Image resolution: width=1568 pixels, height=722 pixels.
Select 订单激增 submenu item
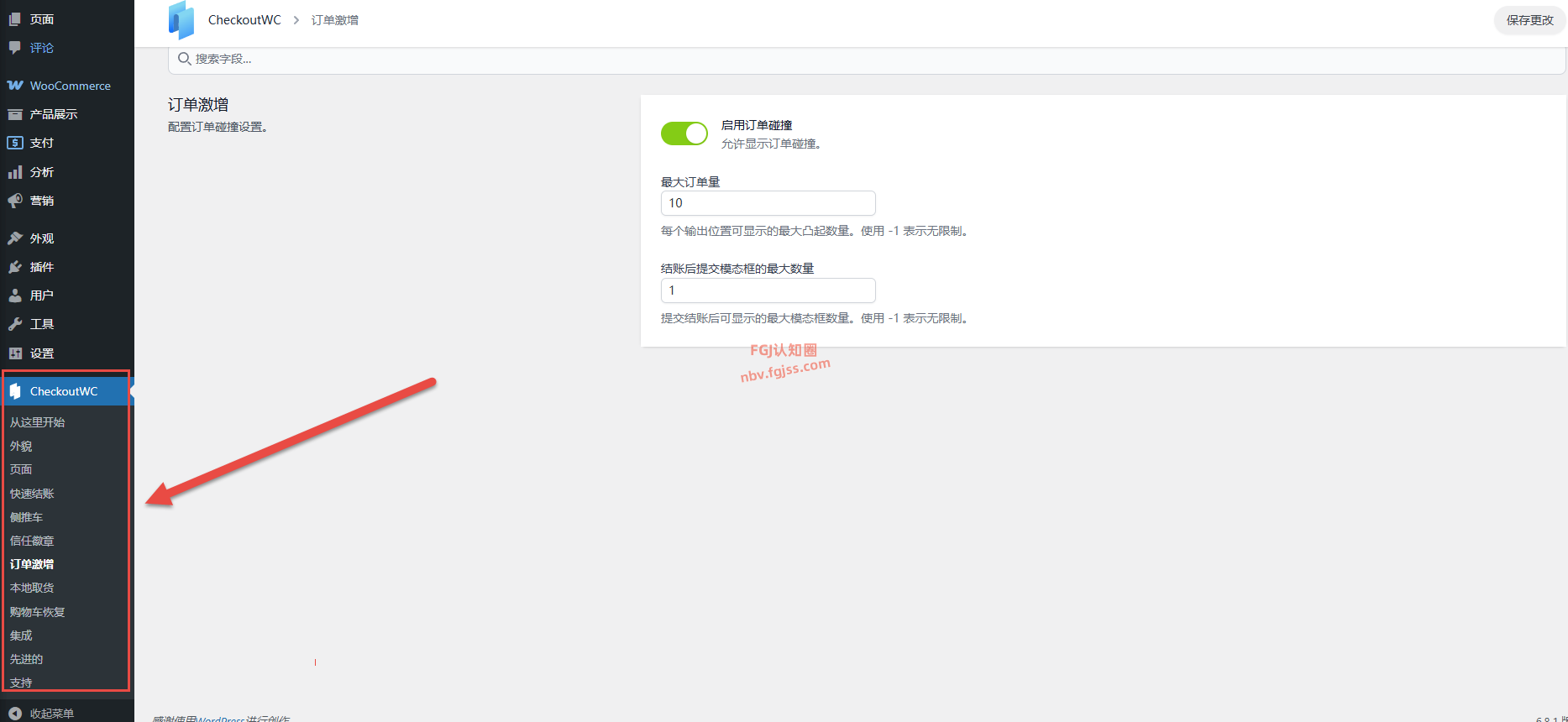tap(32, 564)
